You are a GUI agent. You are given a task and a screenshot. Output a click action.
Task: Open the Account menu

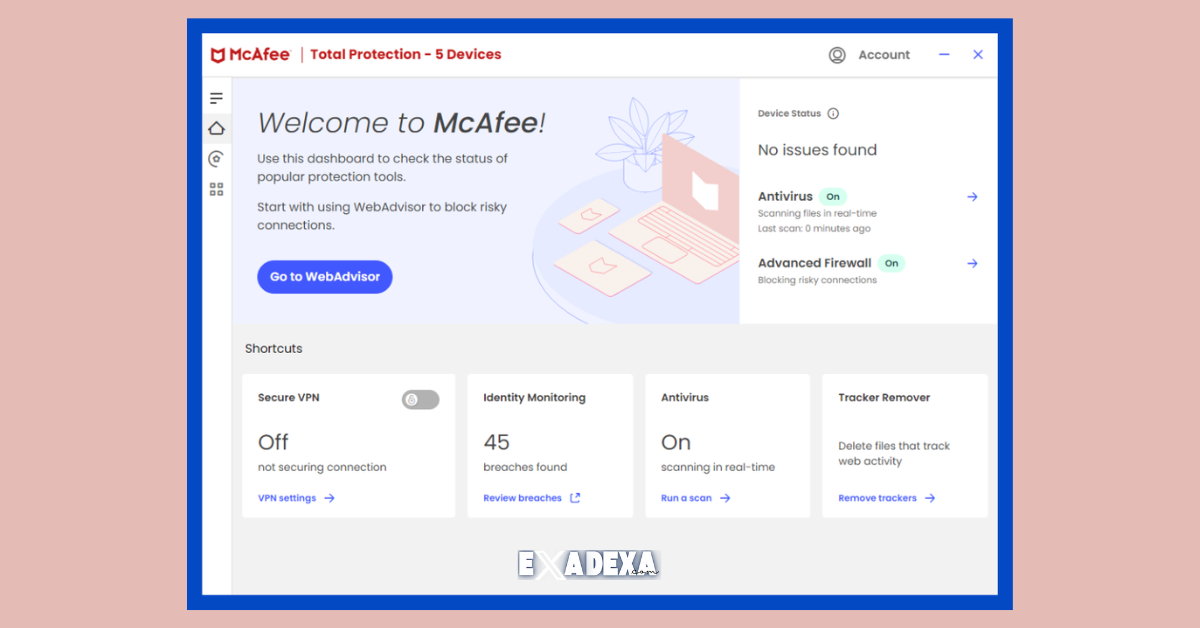pos(884,54)
